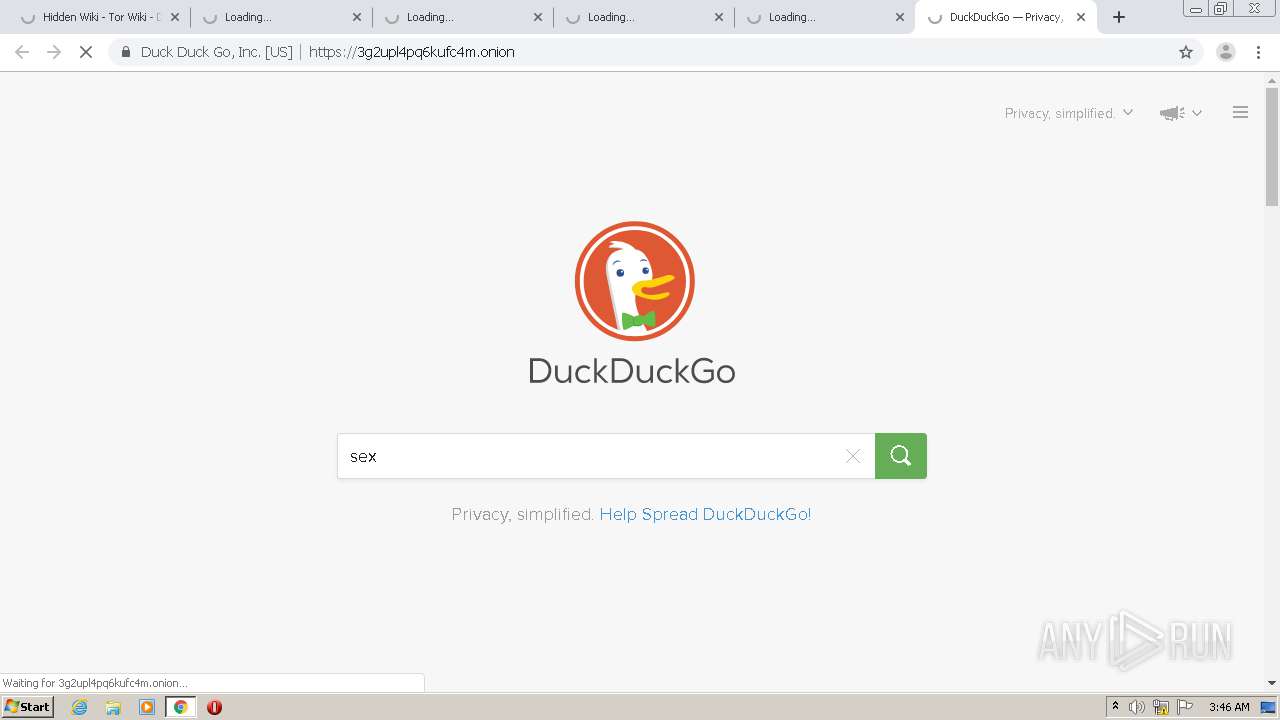The image size is (1280, 720).
Task: Clear the search box with the X icon
Action: tap(853, 456)
